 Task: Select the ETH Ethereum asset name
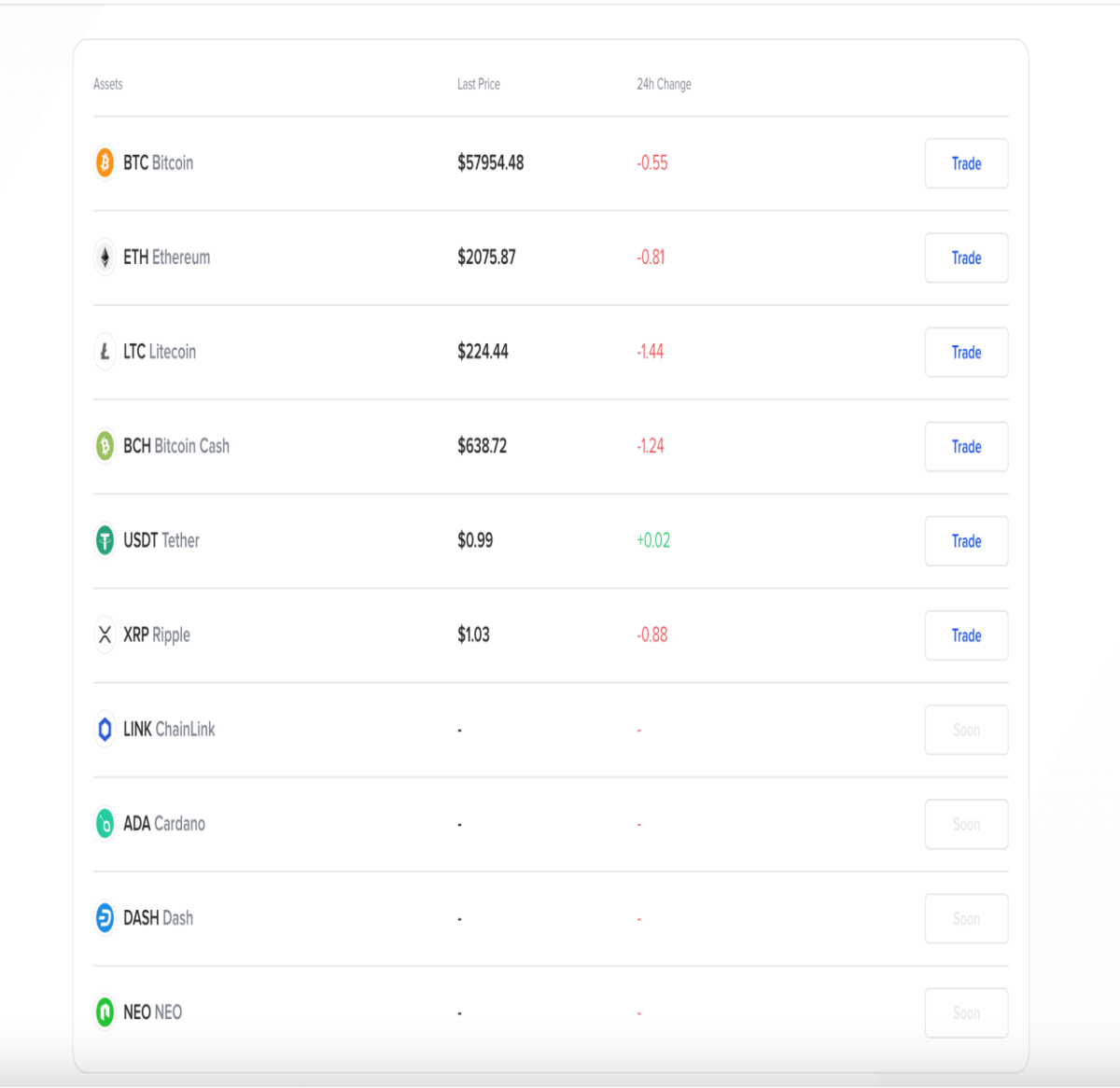coord(167,258)
